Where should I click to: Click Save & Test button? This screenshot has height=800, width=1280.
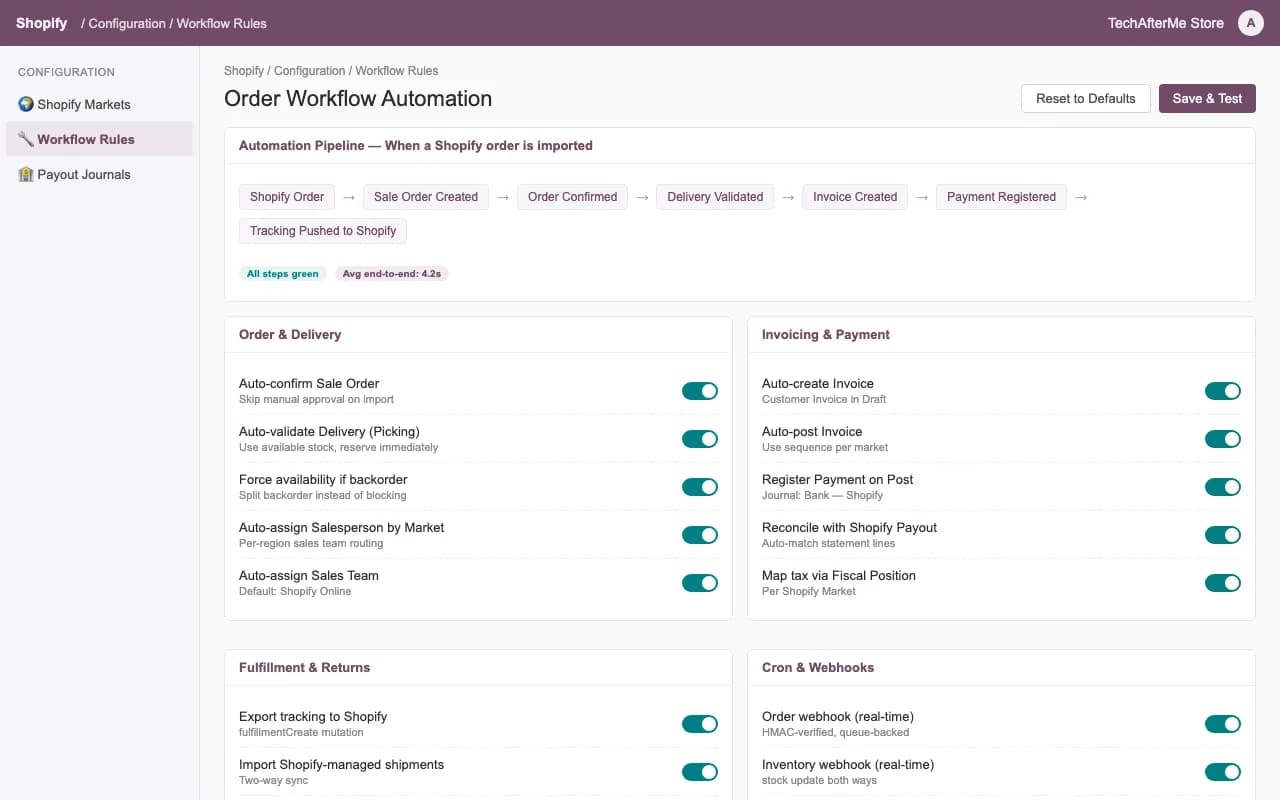[x=1207, y=98]
